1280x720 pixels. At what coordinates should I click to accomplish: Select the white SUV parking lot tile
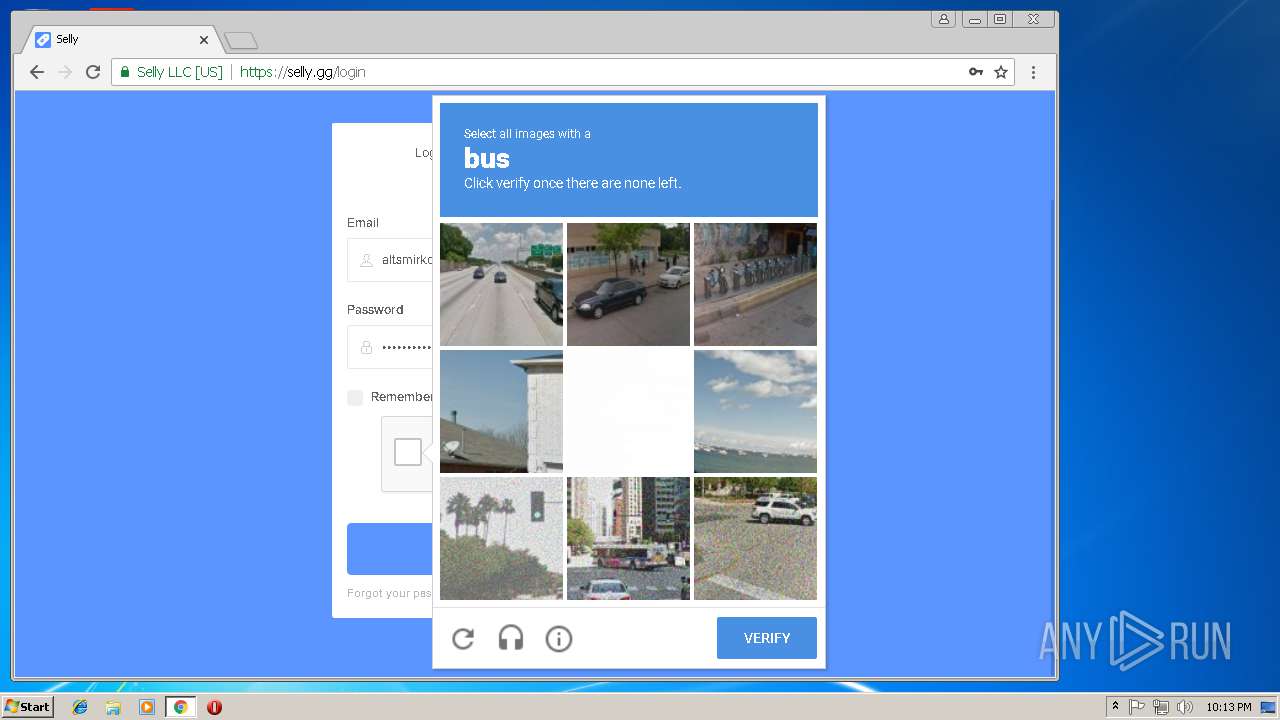coord(755,538)
